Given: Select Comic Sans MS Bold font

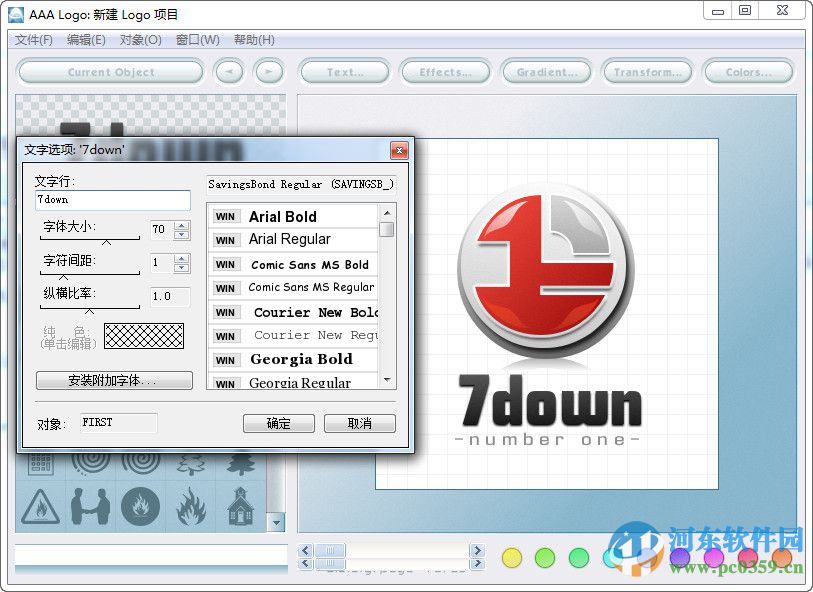Looking at the screenshot, I should tap(293, 264).
